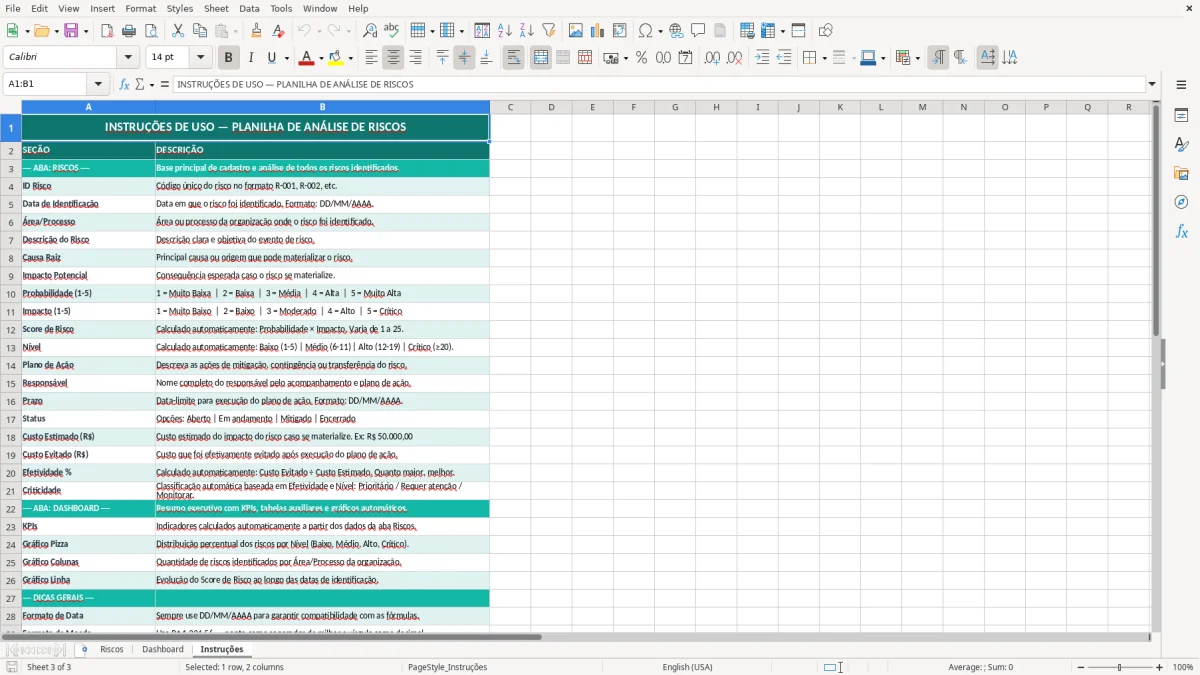Toggle AutoFilter funnel icon

[x=549, y=31]
